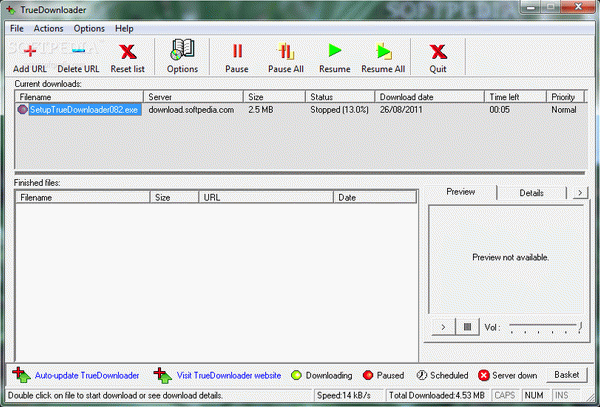600x407 pixels.
Task: Click the red Paused legend icon
Action: [368, 375]
